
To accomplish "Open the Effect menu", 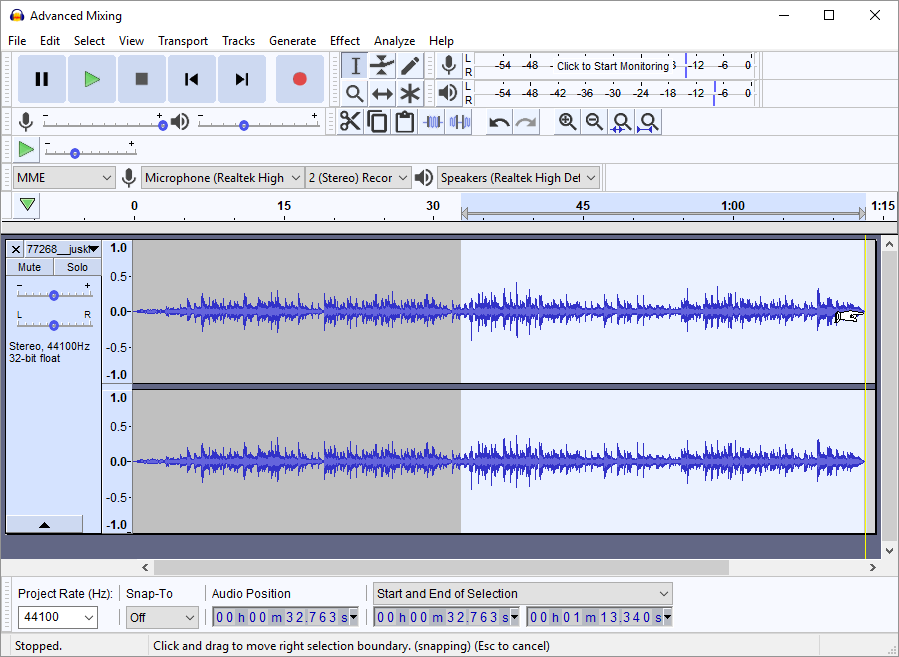I will pyautogui.click(x=344, y=41).
